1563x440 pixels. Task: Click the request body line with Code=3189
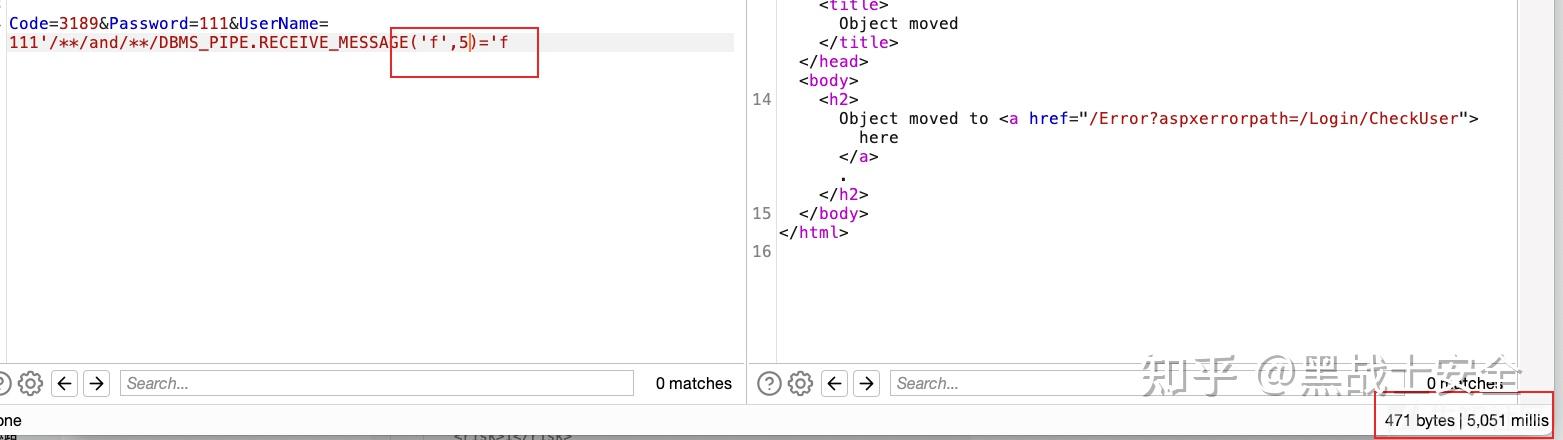pyautogui.click(x=168, y=23)
